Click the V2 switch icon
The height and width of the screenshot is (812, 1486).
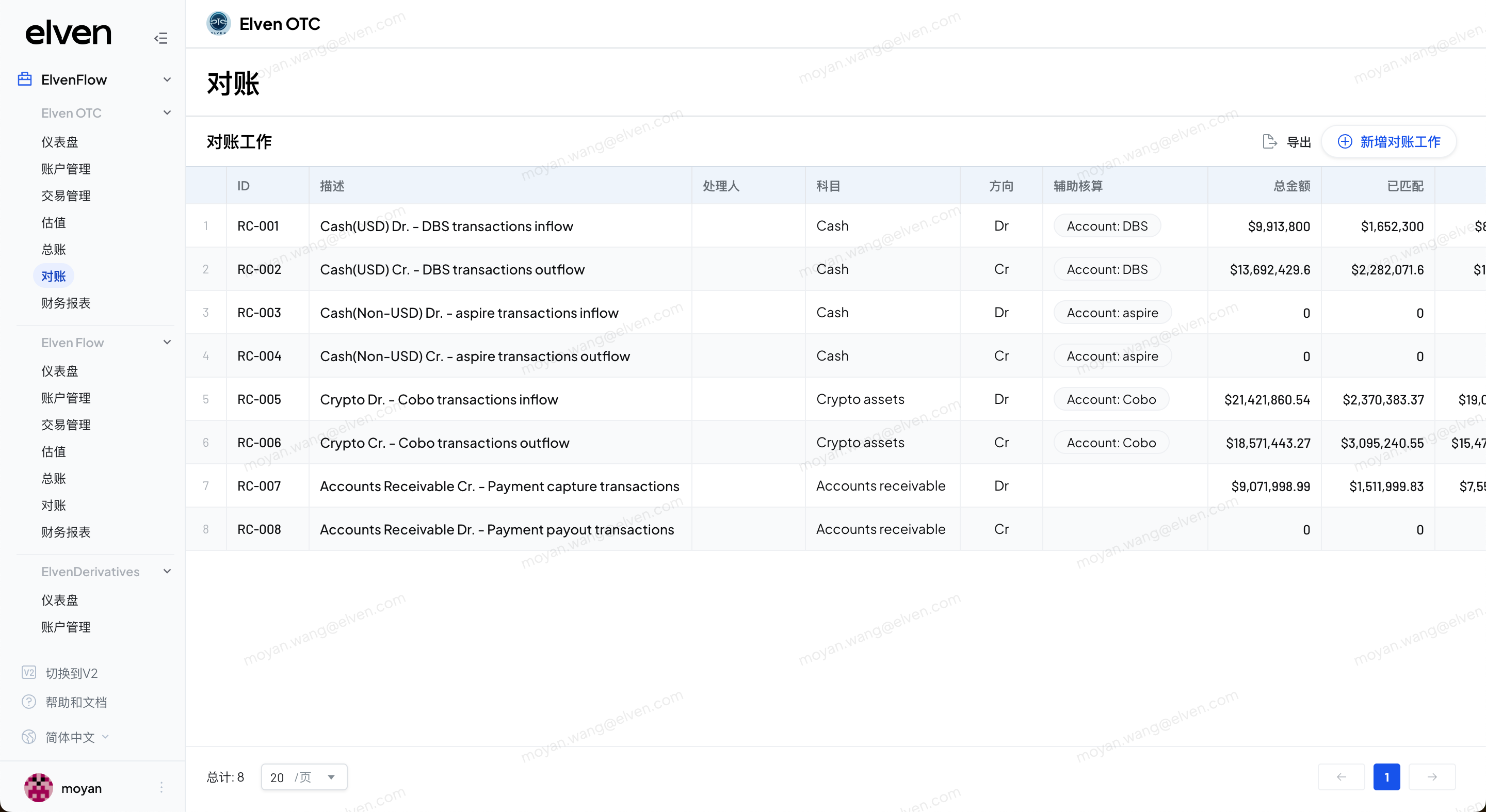[x=29, y=672]
